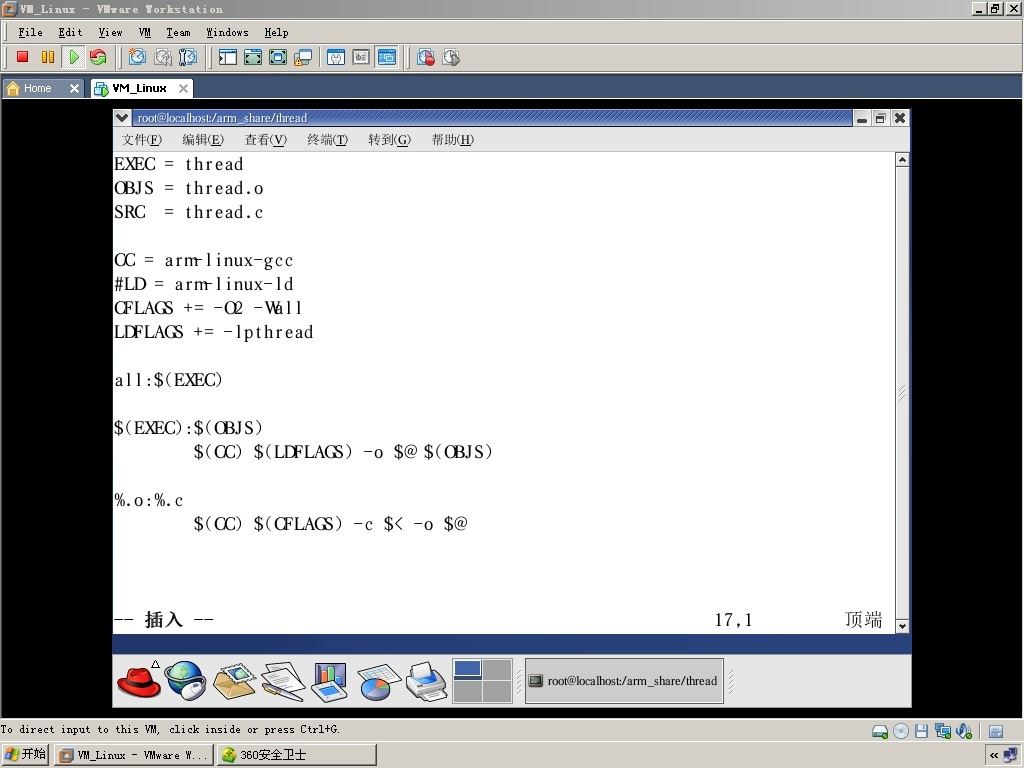Click the green Power On play icon

(73, 57)
